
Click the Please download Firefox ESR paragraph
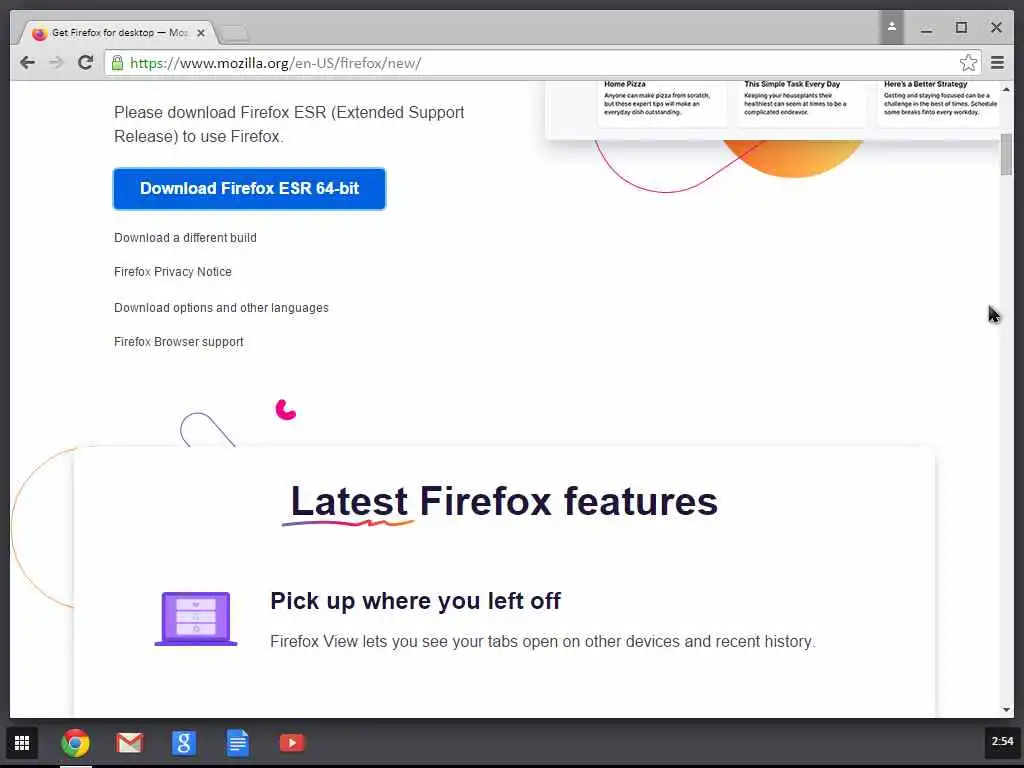click(289, 124)
